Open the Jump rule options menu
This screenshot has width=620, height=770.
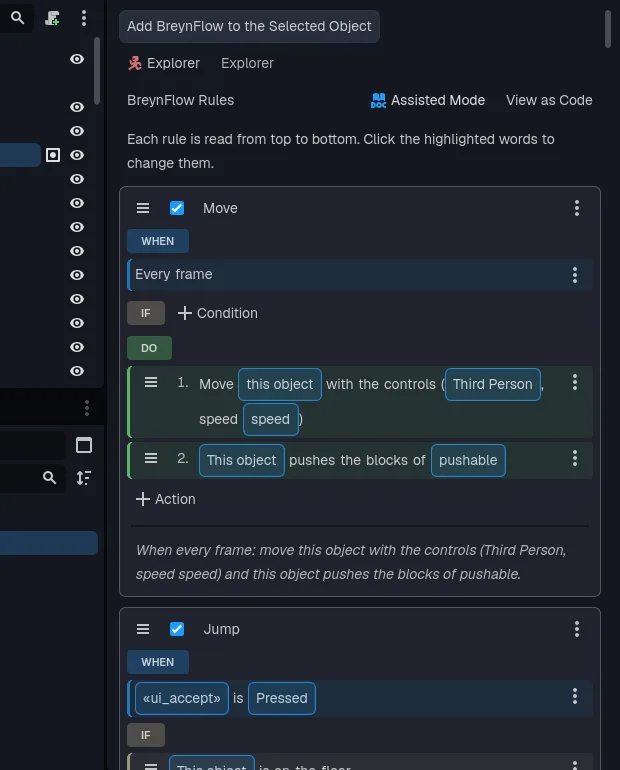(x=577, y=629)
